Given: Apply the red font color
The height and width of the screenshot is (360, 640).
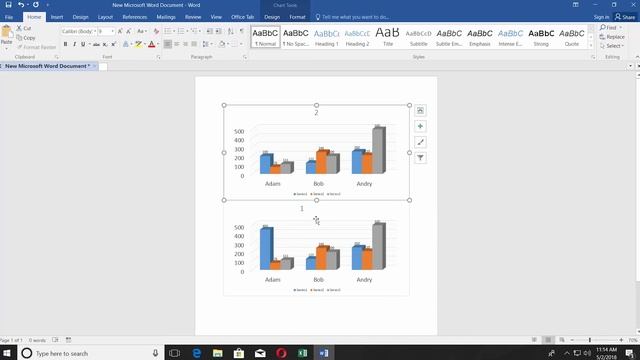Looking at the screenshot, I should [151, 44].
